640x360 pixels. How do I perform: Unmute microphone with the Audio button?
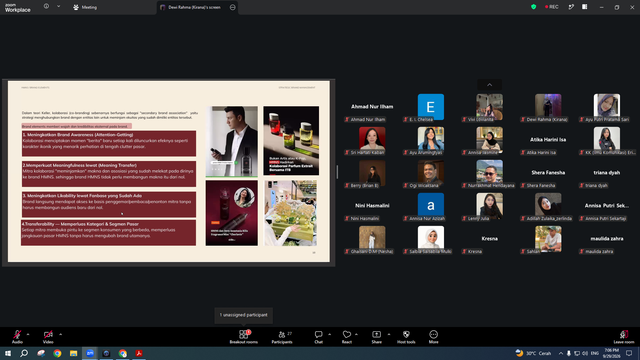17,337
